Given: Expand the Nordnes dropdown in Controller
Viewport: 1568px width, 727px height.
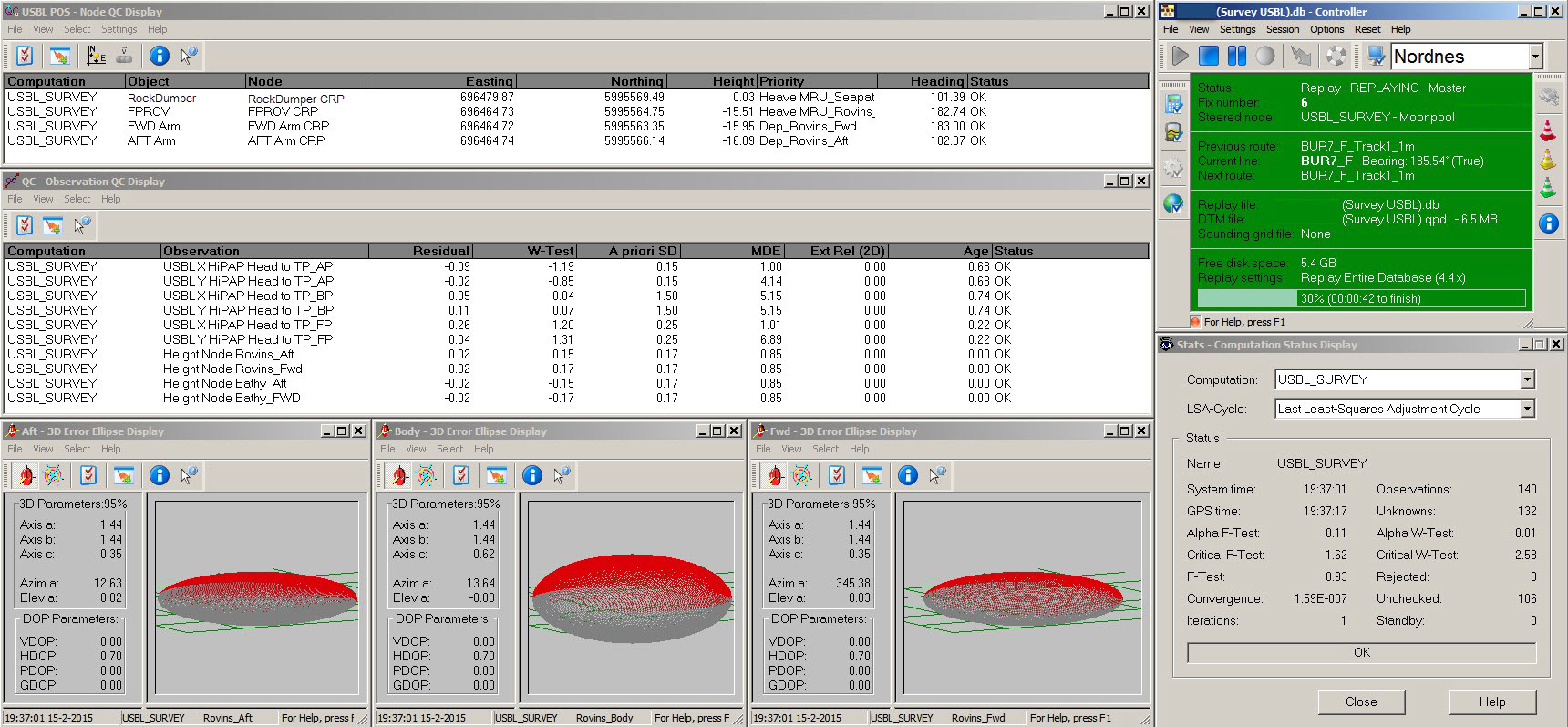Looking at the screenshot, I should tap(1535, 57).
